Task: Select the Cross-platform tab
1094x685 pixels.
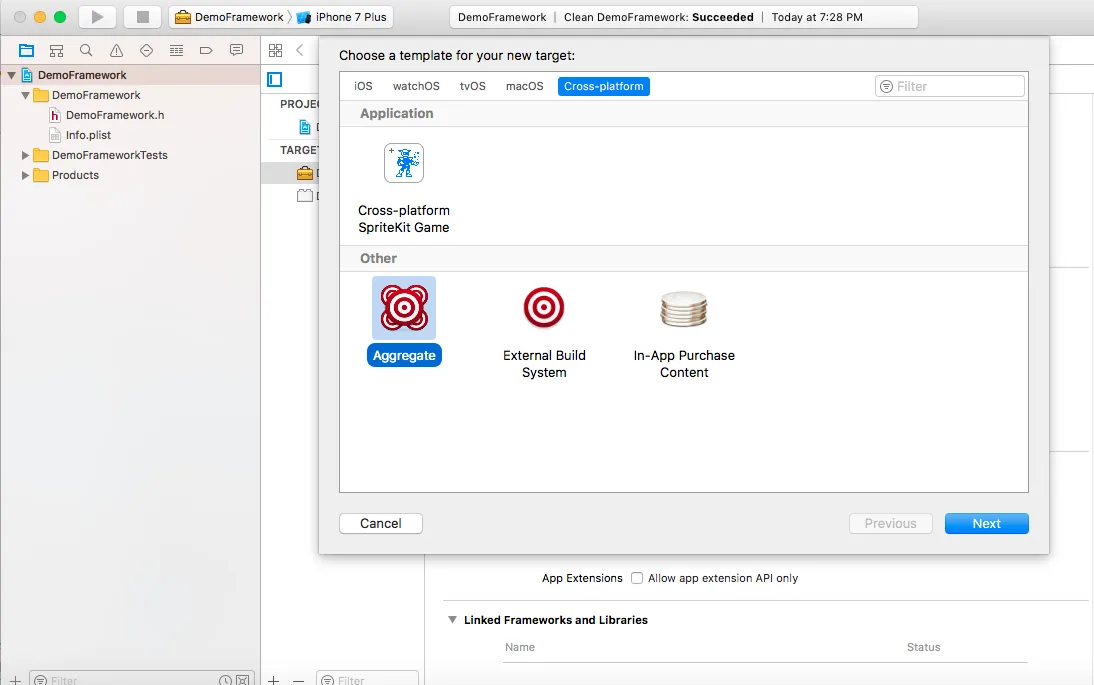Action: tap(604, 86)
